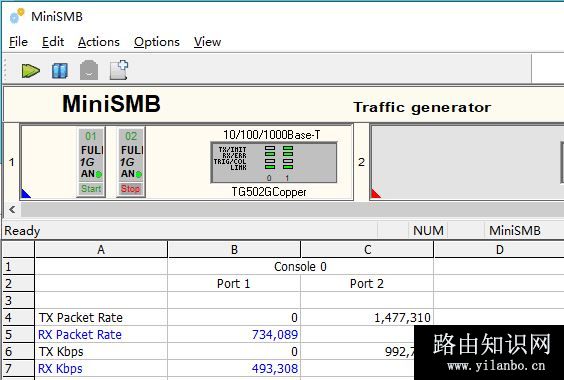Click the 10/100/1000Base-T module label

coord(272,135)
